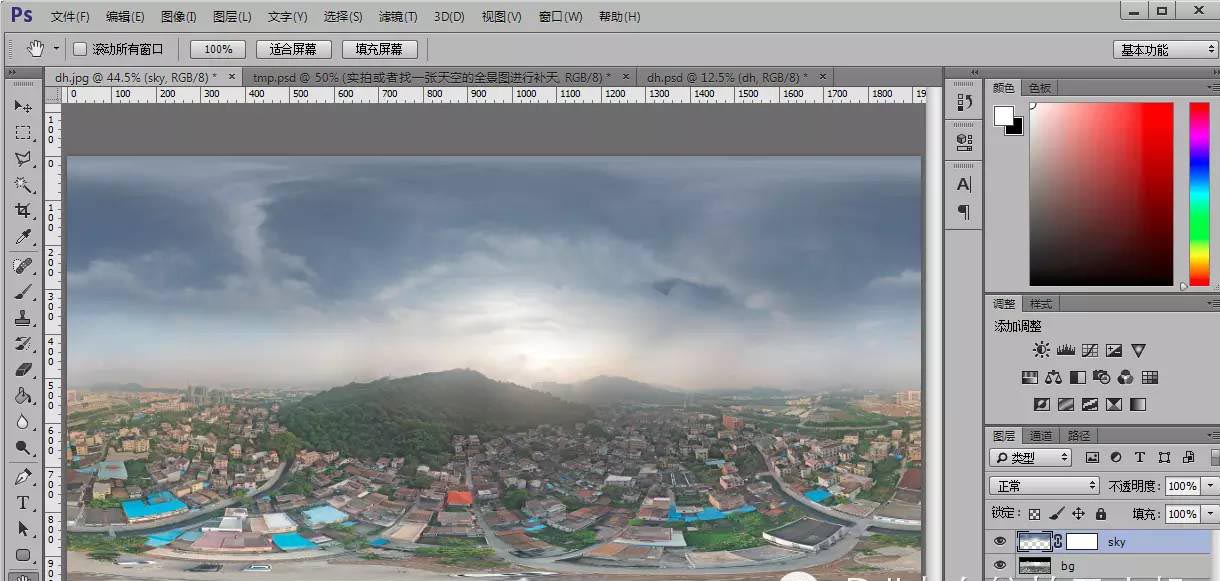Screen dimensions: 1220x581
Task: Select the Pen tool
Action: pyautogui.click(x=23, y=476)
